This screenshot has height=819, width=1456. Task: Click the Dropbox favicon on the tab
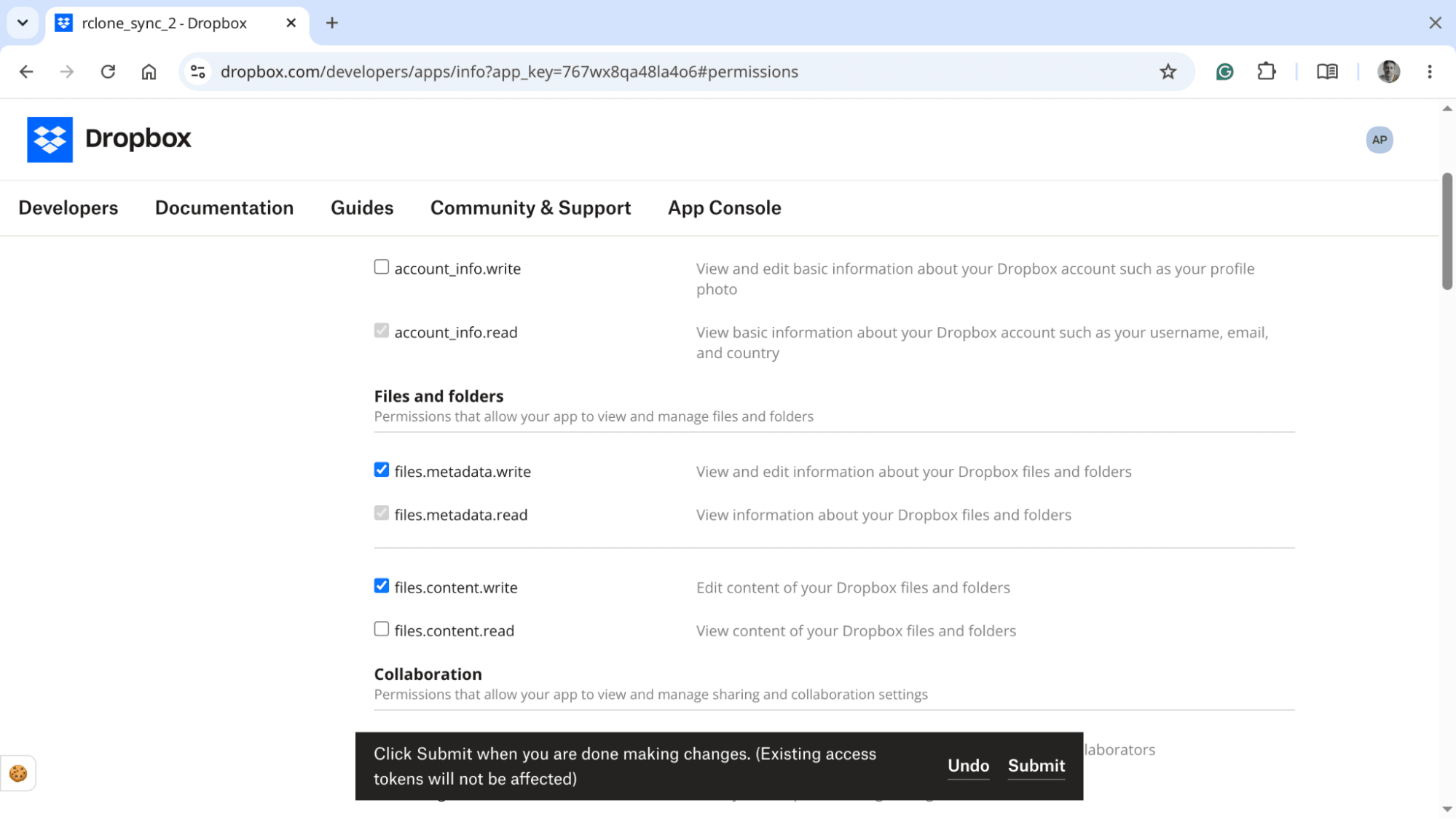pos(64,23)
